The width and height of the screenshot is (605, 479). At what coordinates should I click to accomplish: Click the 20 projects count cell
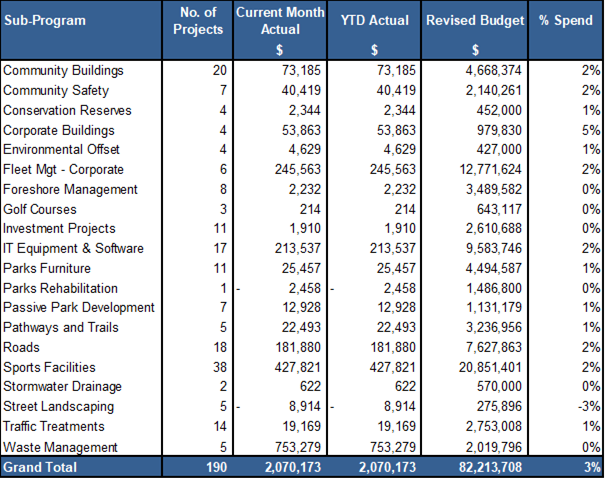(220, 71)
